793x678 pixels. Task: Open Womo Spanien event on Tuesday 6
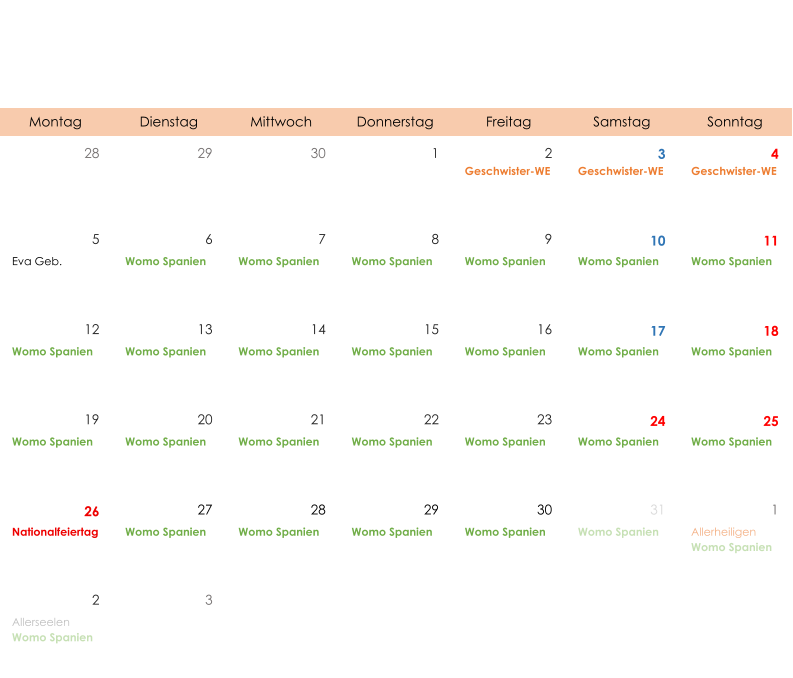[x=165, y=262]
